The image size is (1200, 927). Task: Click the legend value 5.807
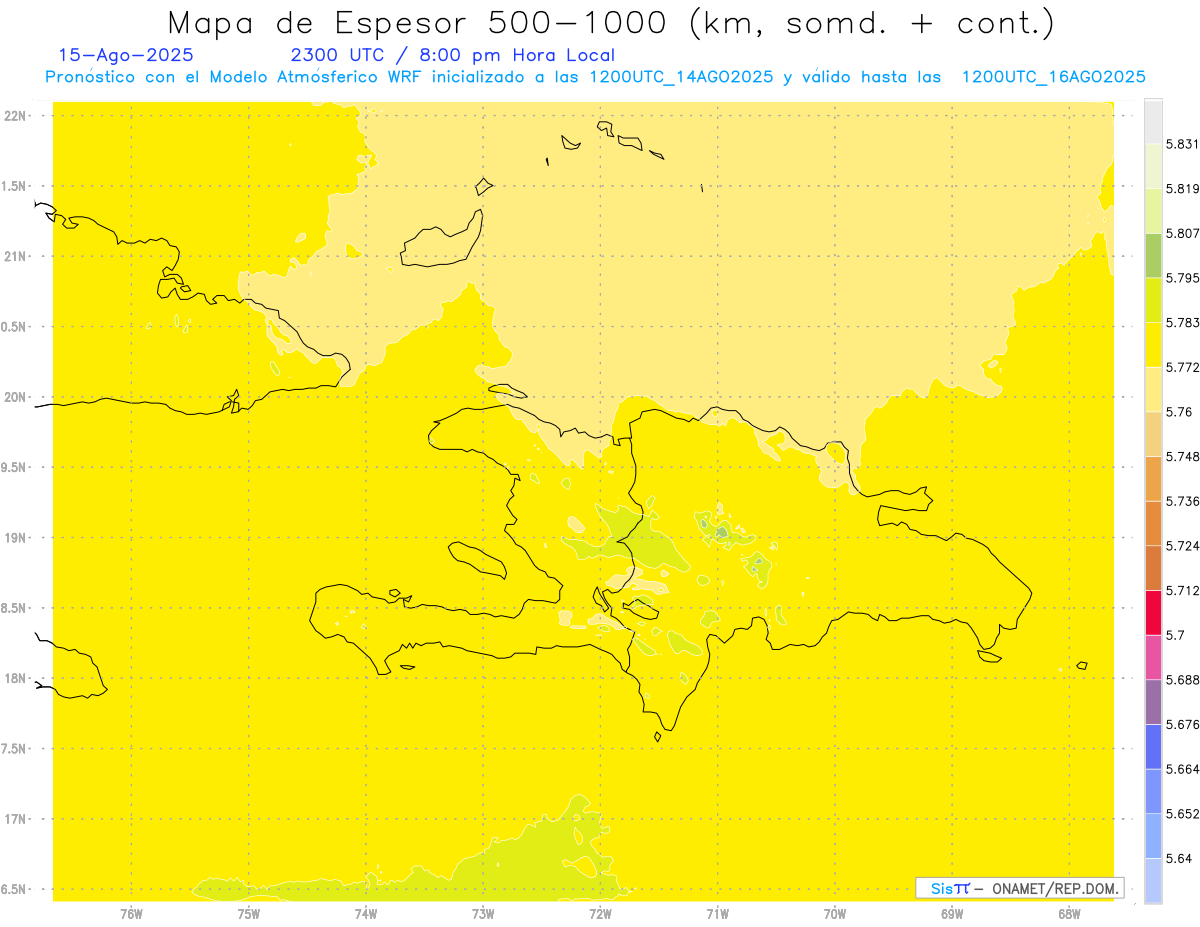click(x=1182, y=233)
